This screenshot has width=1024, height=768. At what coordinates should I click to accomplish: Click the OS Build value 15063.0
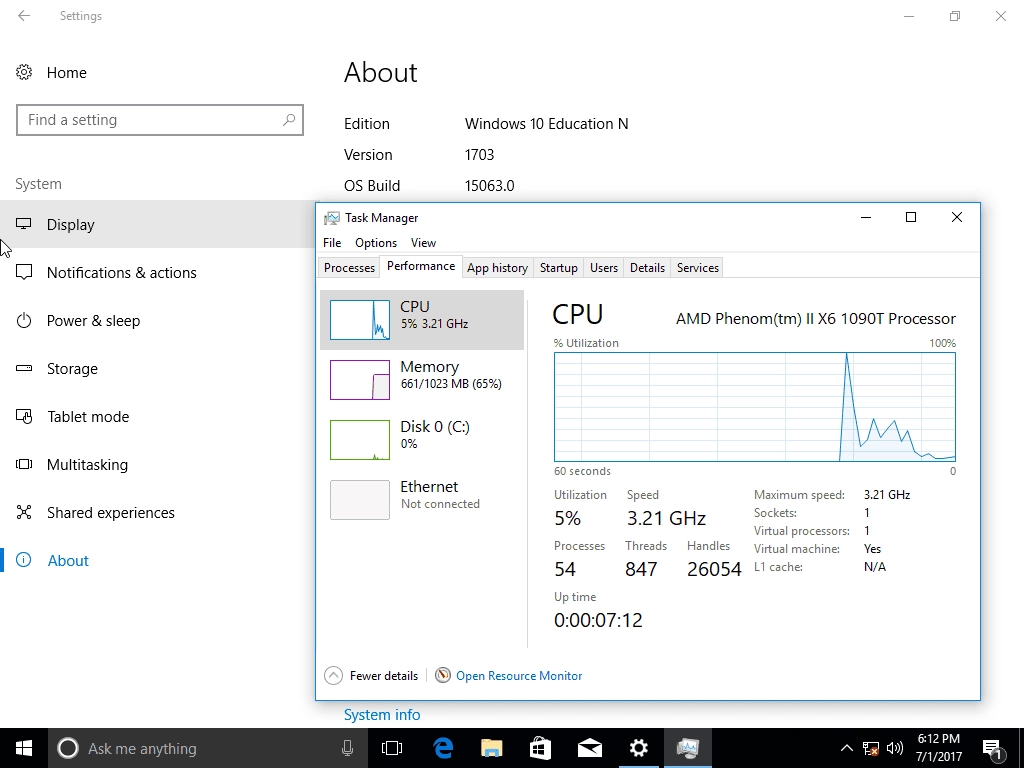(489, 186)
